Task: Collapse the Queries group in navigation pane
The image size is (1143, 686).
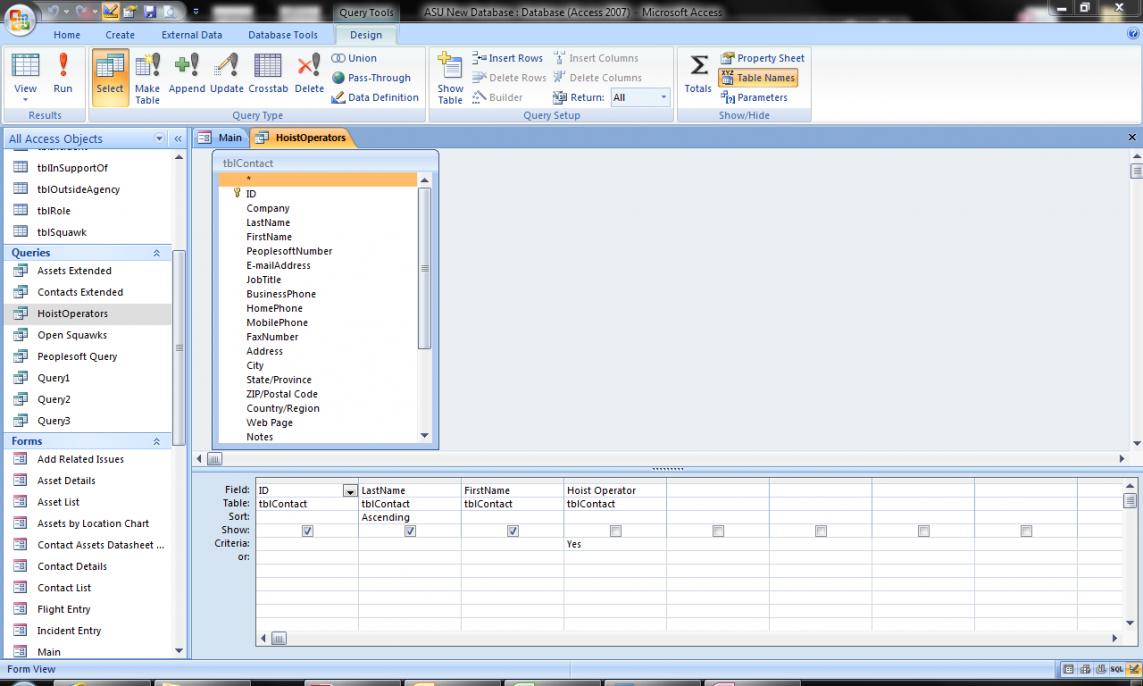Action: (x=156, y=253)
